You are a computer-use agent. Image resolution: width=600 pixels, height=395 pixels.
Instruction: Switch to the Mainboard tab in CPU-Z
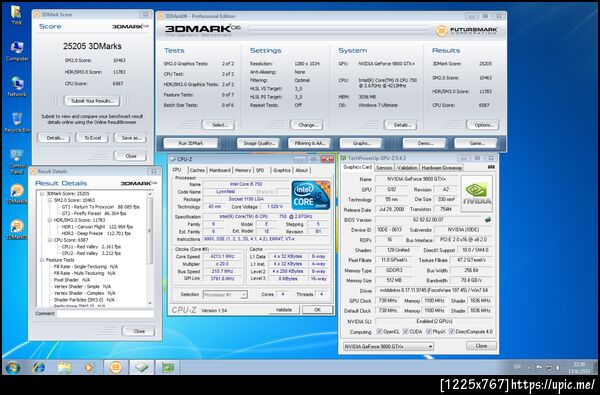[x=220, y=170]
